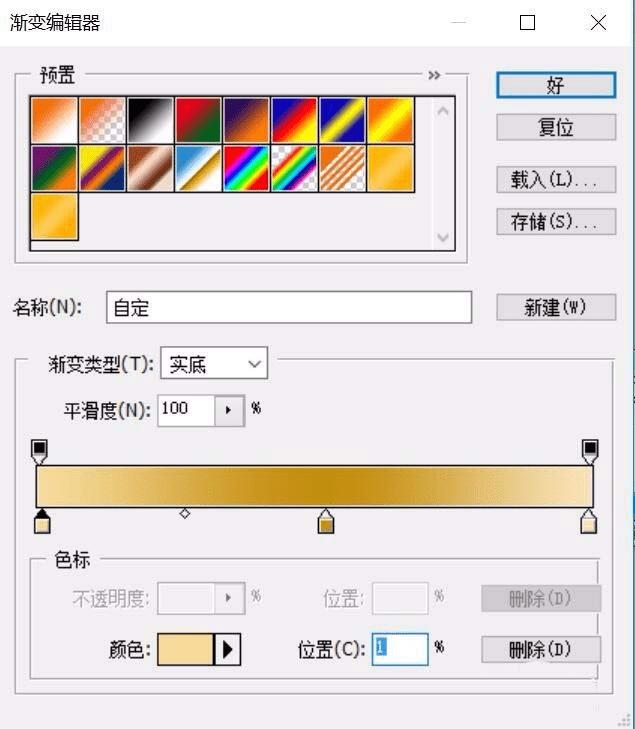Click the 新建(W) new gradient button
This screenshot has width=635, height=729.
click(x=556, y=307)
